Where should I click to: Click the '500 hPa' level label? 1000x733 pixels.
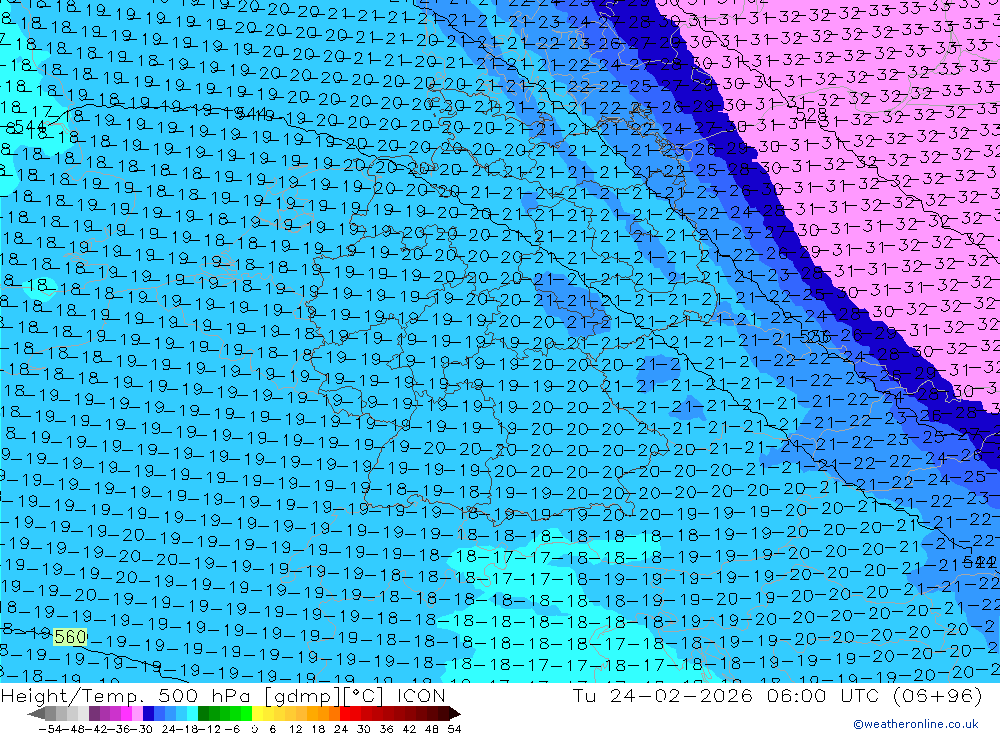(x=204, y=696)
